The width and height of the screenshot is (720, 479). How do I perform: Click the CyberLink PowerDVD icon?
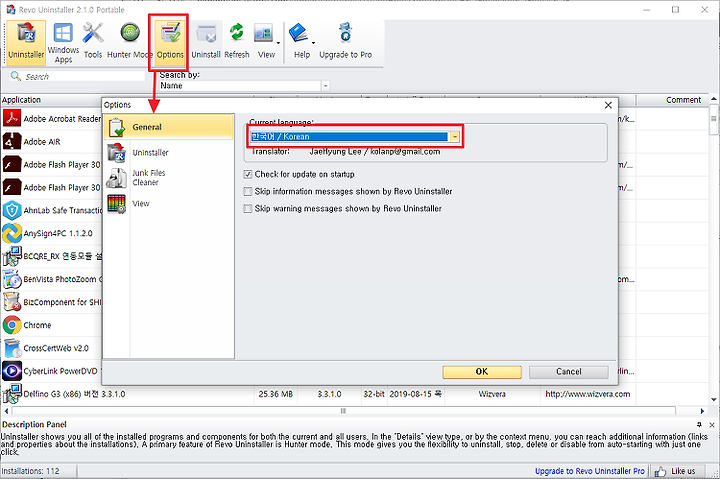coord(12,371)
